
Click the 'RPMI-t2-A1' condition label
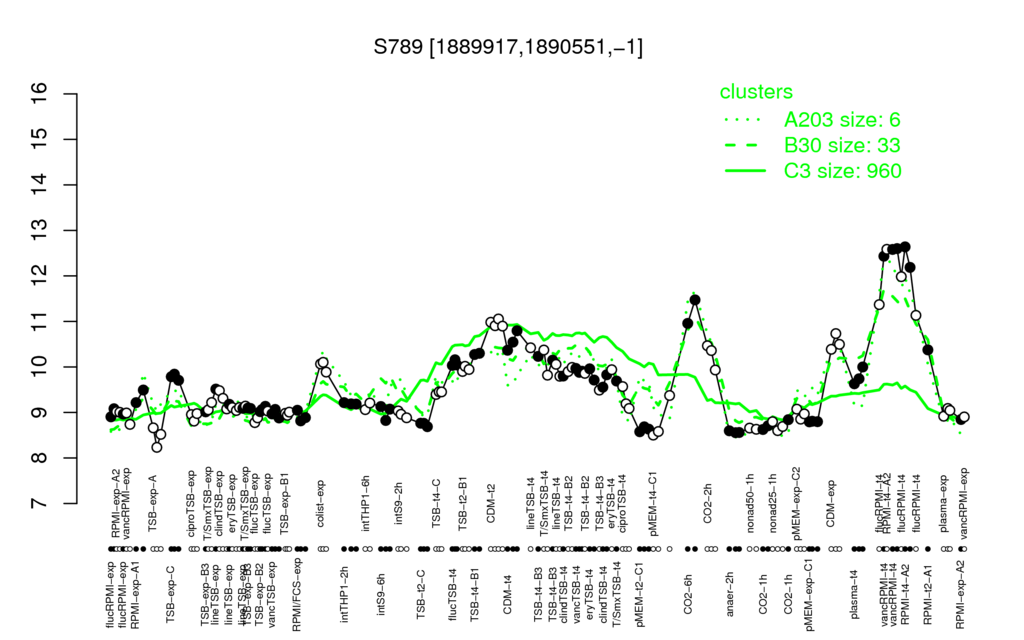pyautogui.click(x=927, y=594)
